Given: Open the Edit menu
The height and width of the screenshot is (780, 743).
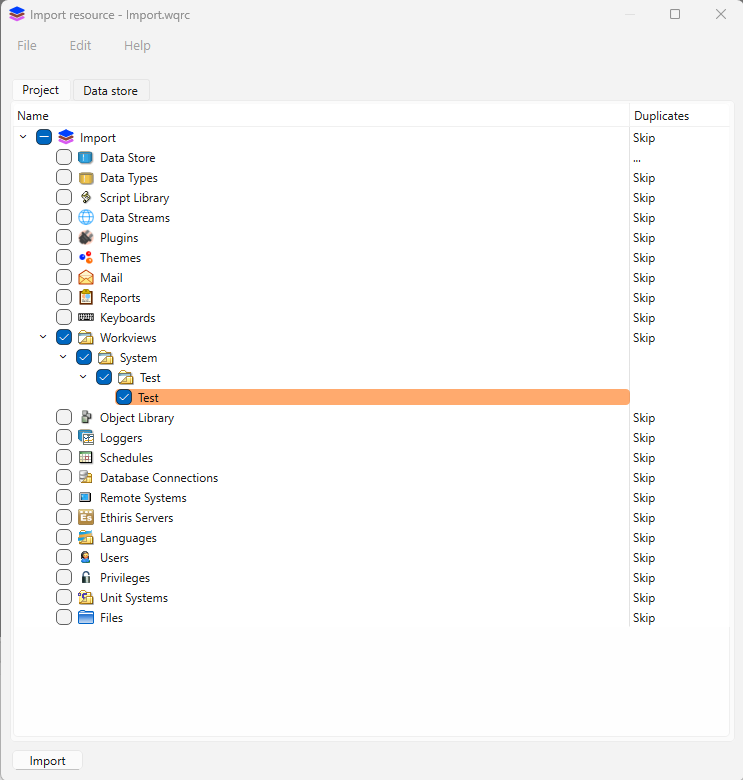Looking at the screenshot, I should (80, 45).
